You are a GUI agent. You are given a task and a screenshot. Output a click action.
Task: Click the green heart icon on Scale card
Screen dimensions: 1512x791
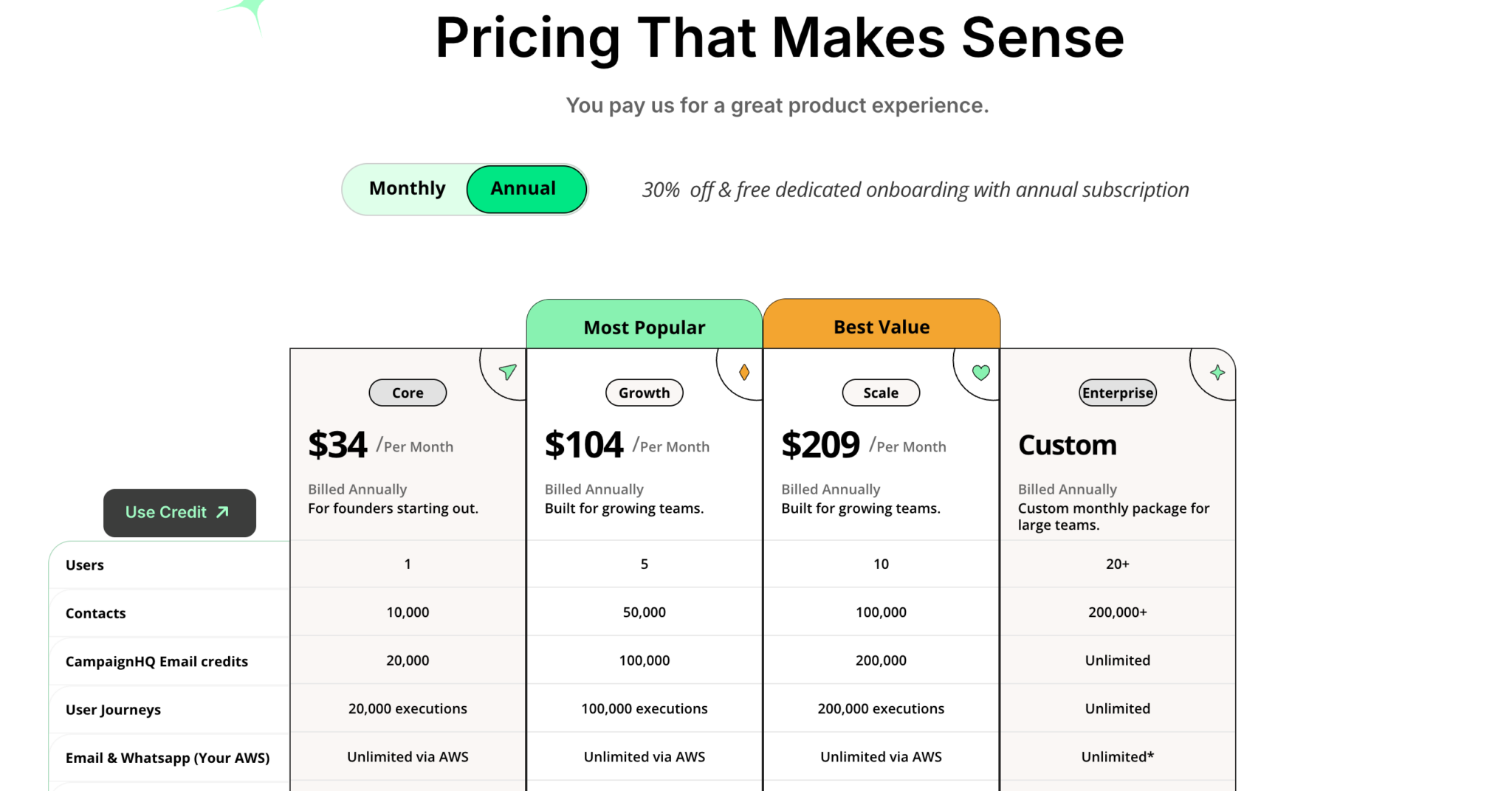click(x=980, y=373)
